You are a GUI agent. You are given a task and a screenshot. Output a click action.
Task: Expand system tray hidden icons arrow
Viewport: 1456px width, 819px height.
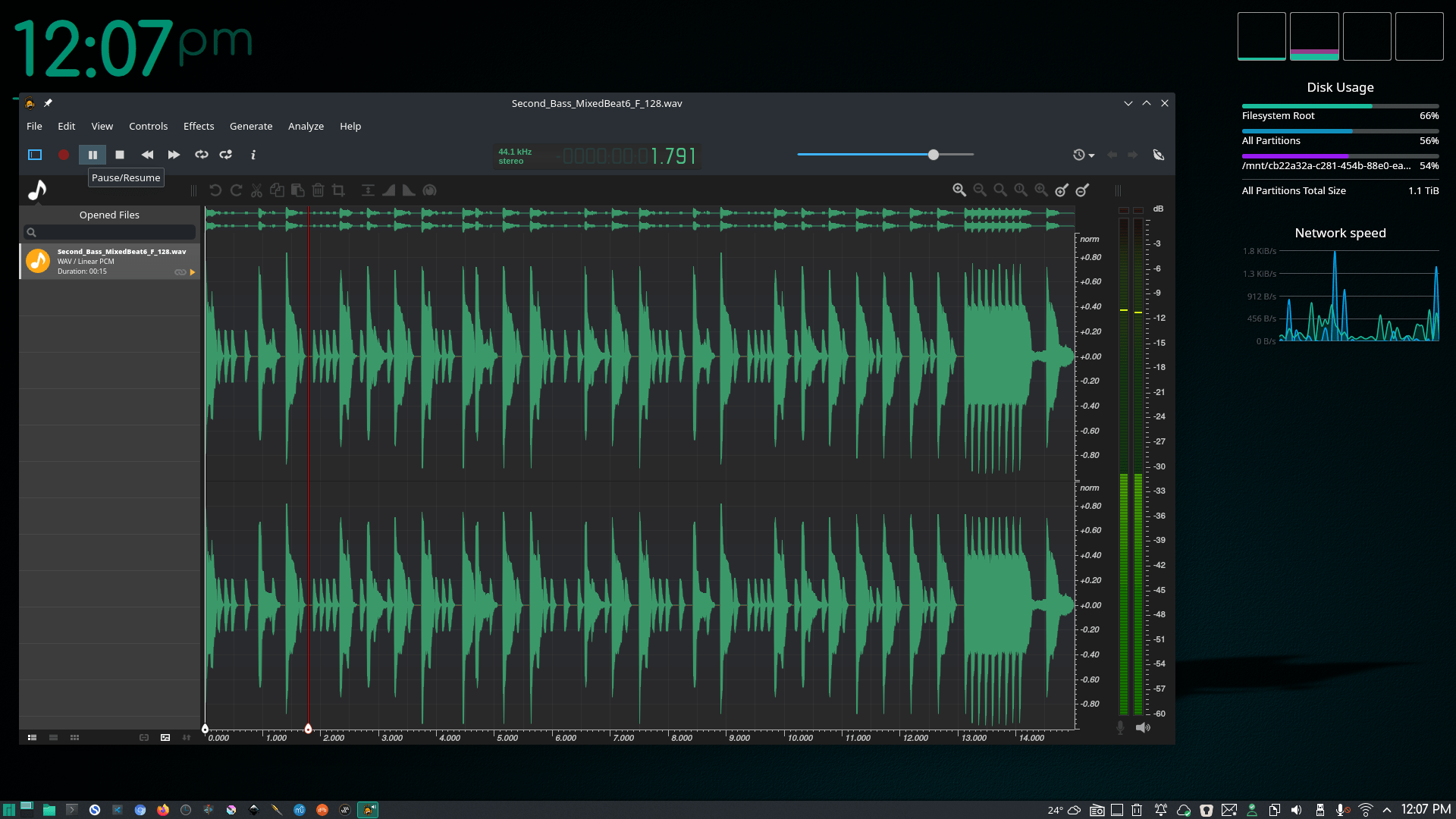(x=1387, y=810)
